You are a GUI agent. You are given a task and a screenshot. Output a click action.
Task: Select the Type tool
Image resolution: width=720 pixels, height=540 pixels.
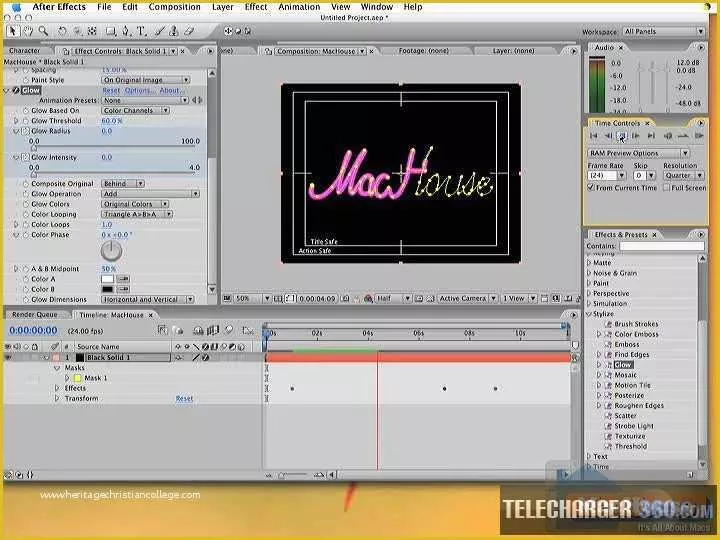(x=141, y=31)
